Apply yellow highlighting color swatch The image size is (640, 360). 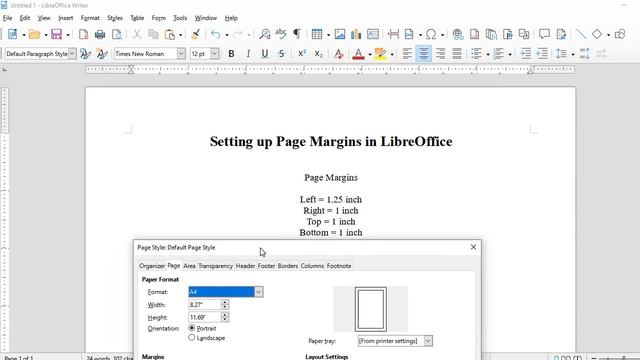pyautogui.click(x=380, y=54)
